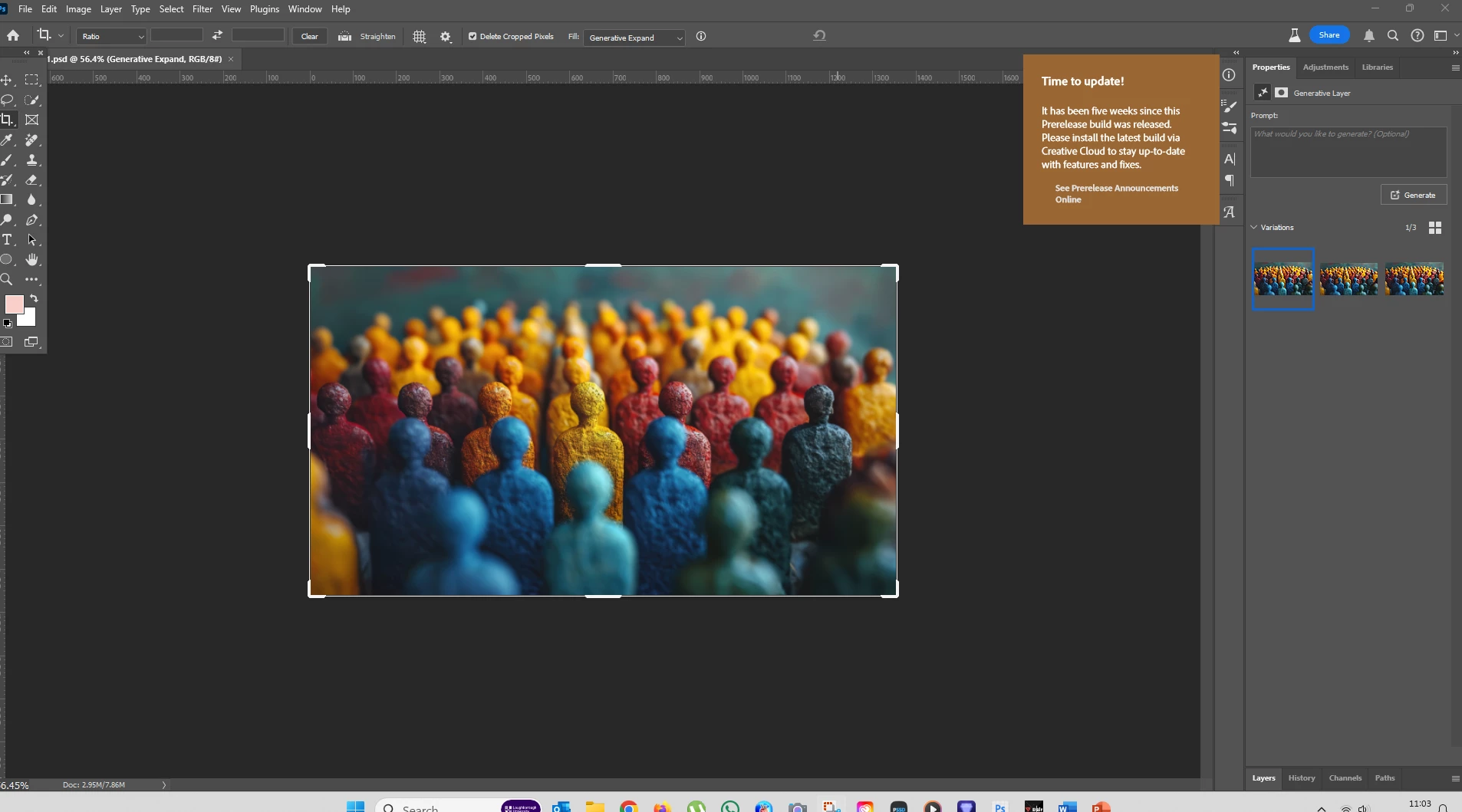Activate the Eraser tool
1462x812 pixels.
(31, 179)
